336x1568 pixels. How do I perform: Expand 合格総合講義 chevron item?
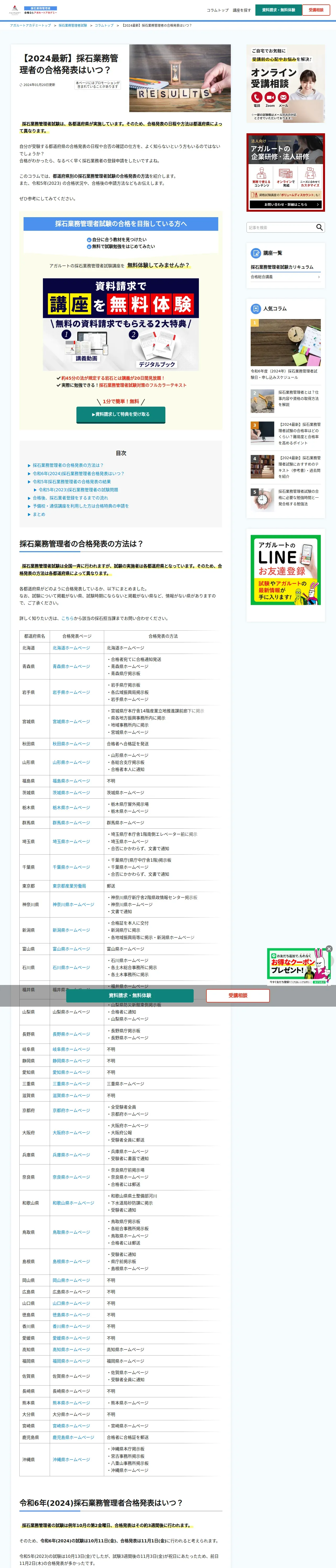(x=285, y=277)
